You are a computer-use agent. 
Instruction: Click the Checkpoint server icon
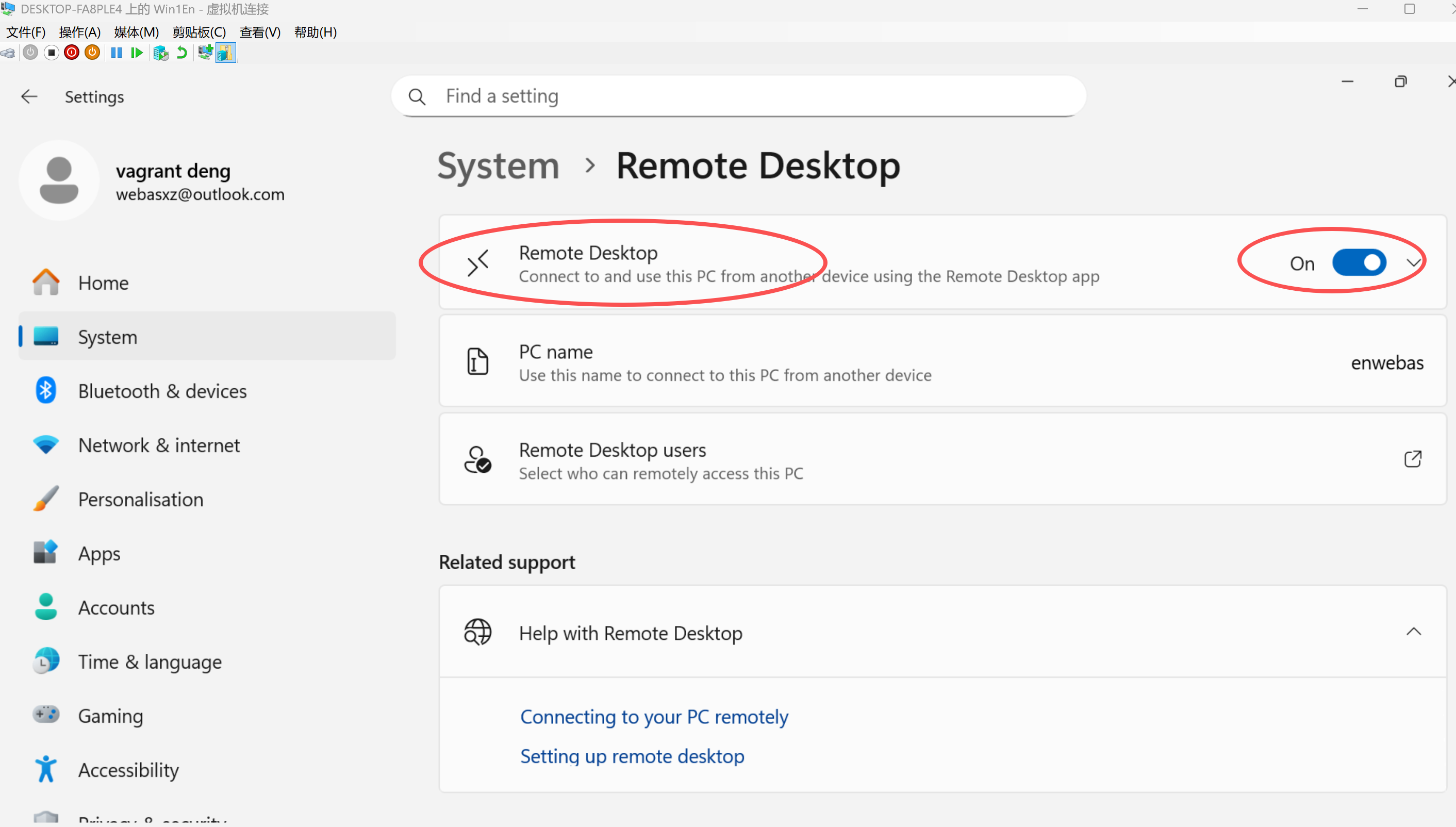click(161, 53)
